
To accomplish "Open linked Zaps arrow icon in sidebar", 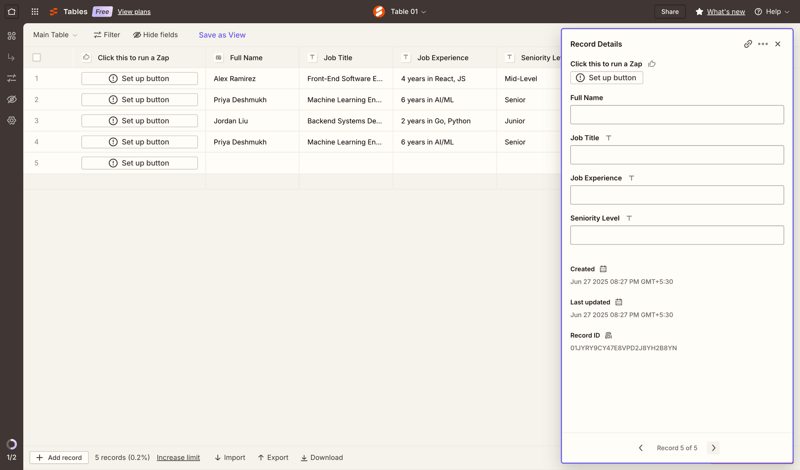I will click(x=11, y=57).
